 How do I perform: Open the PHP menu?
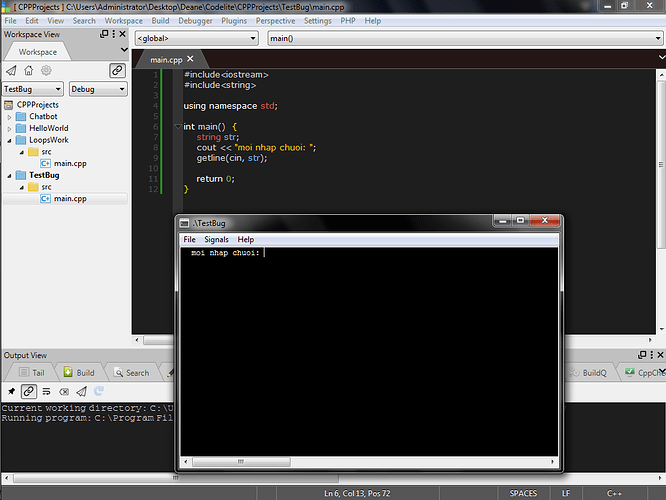347,21
